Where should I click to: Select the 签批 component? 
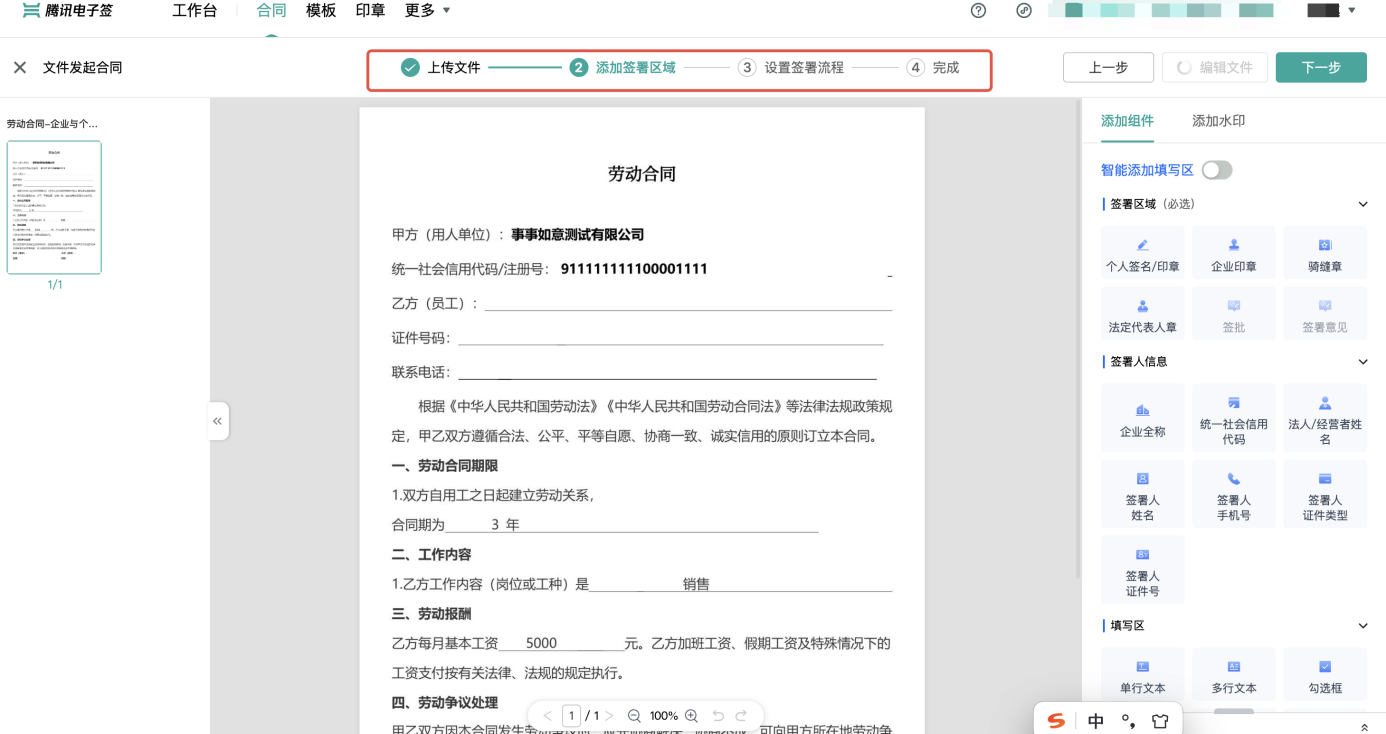pyautogui.click(x=1233, y=316)
